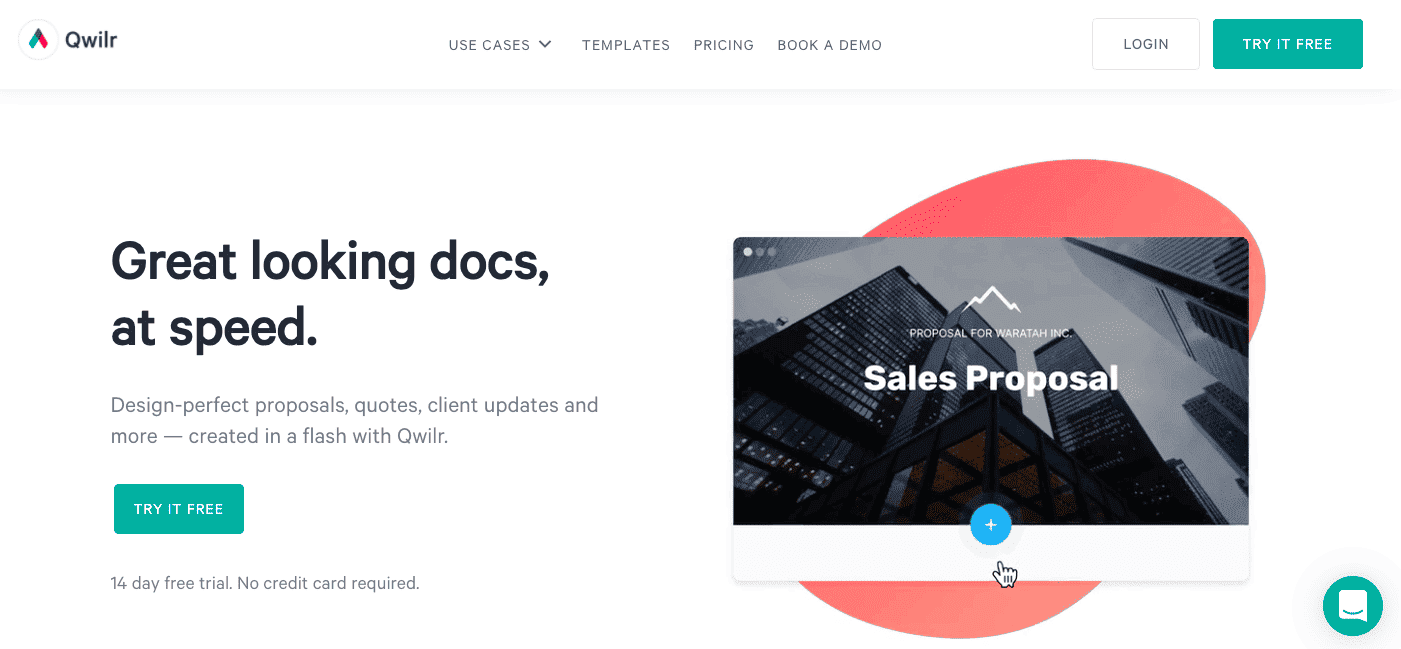Image resolution: width=1401 pixels, height=649 pixels.
Task: Click TRY IT FREE in header
Action: [x=1288, y=44]
